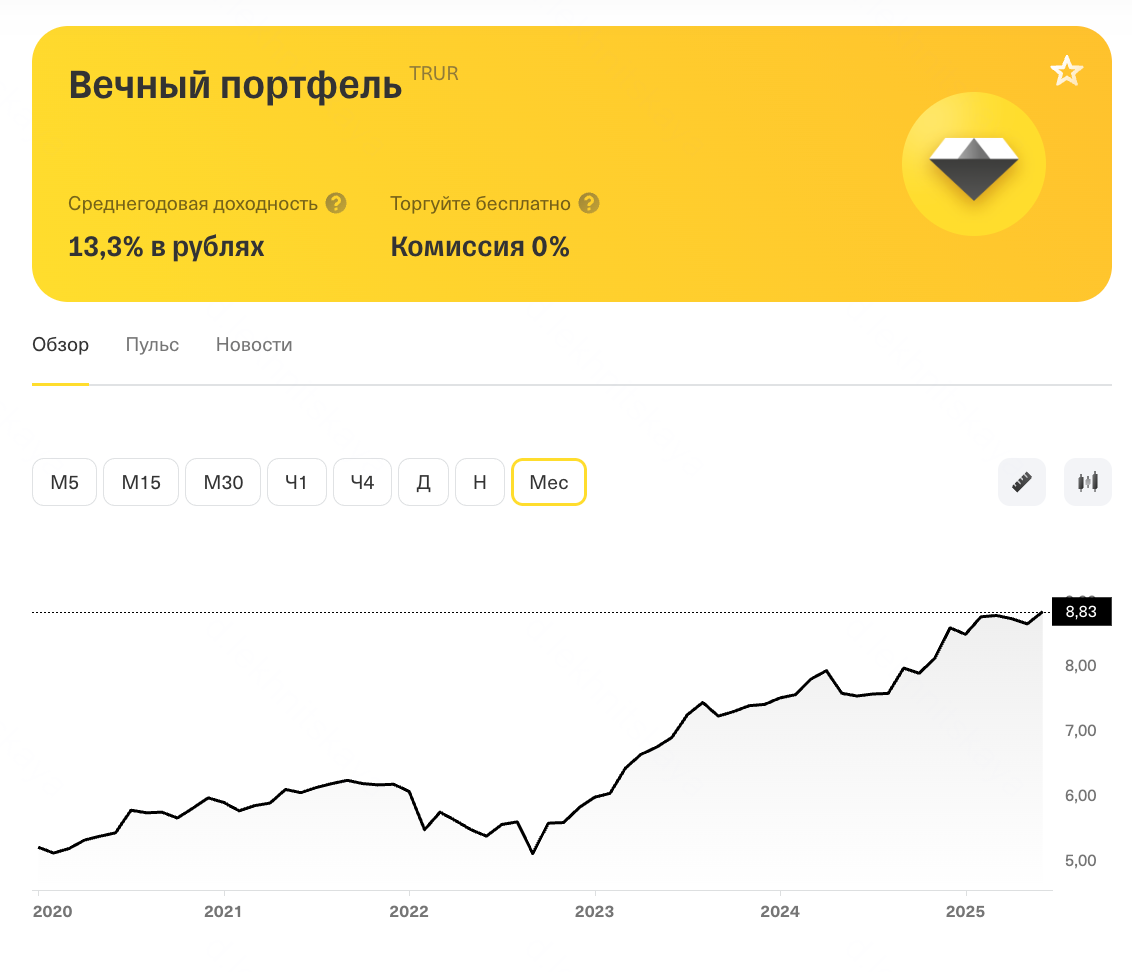Select the М5 timeframe
The image size is (1132, 972).
[x=64, y=482]
